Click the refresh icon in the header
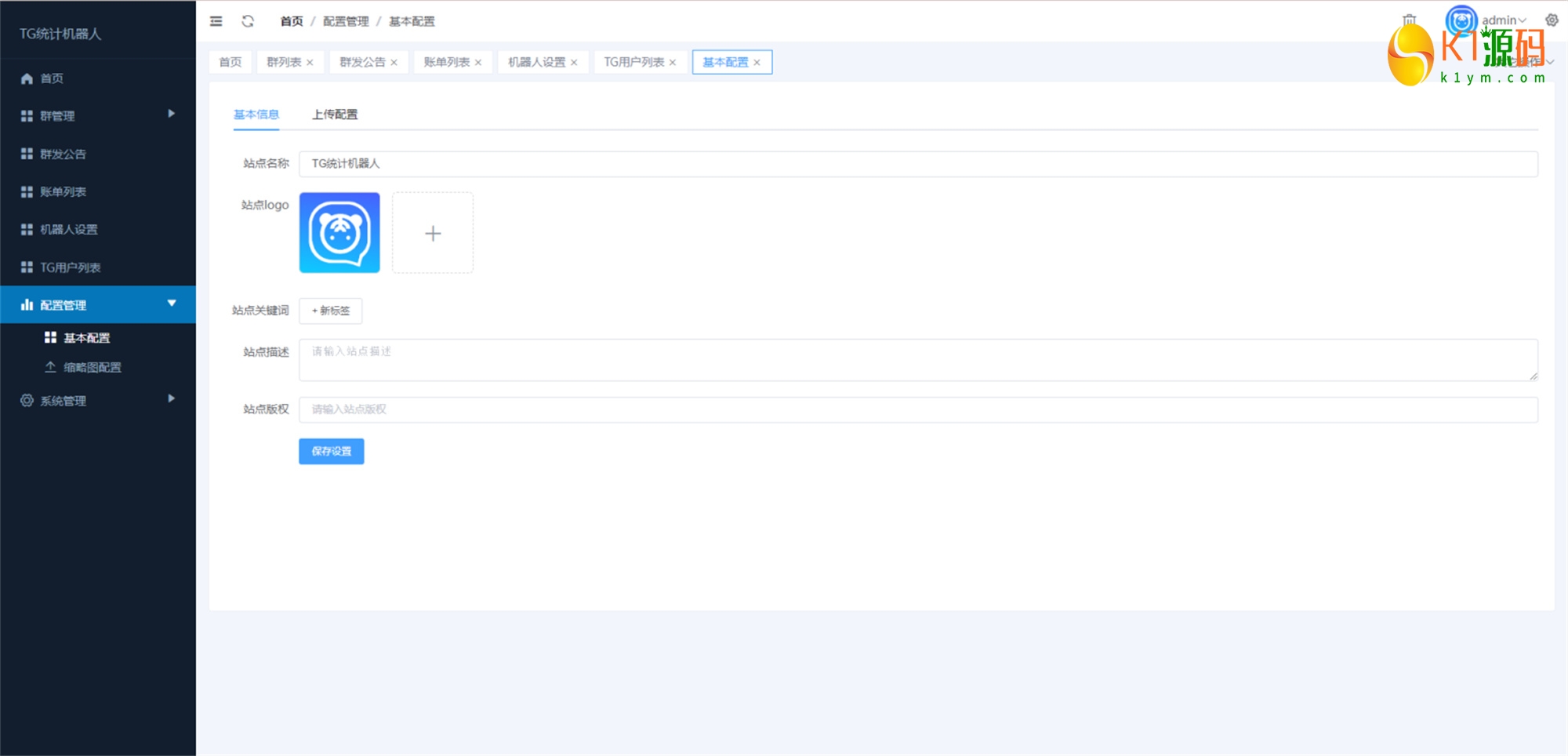The height and width of the screenshot is (756, 1568). point(248,21)
